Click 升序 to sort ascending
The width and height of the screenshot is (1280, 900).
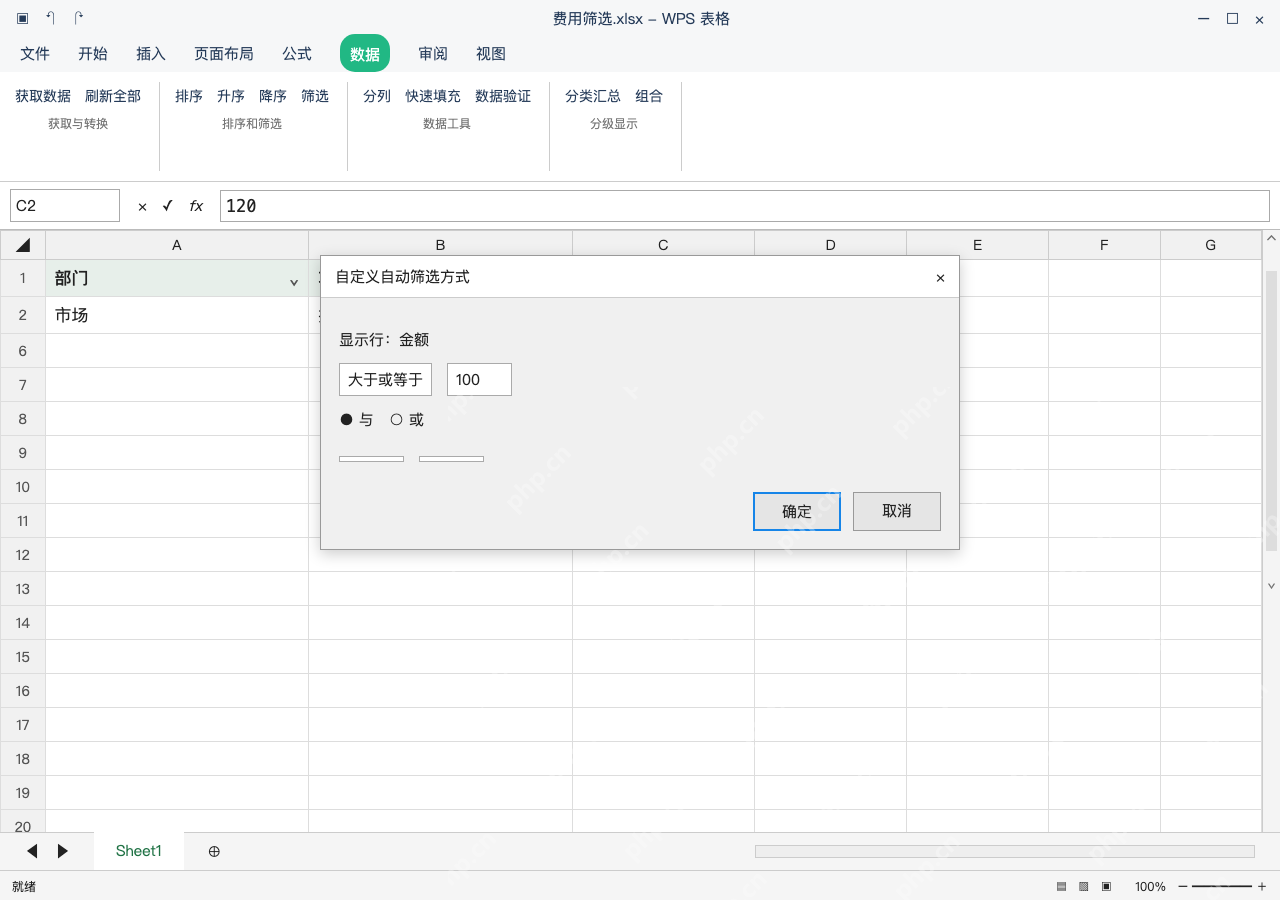click(x=231, y=96)
